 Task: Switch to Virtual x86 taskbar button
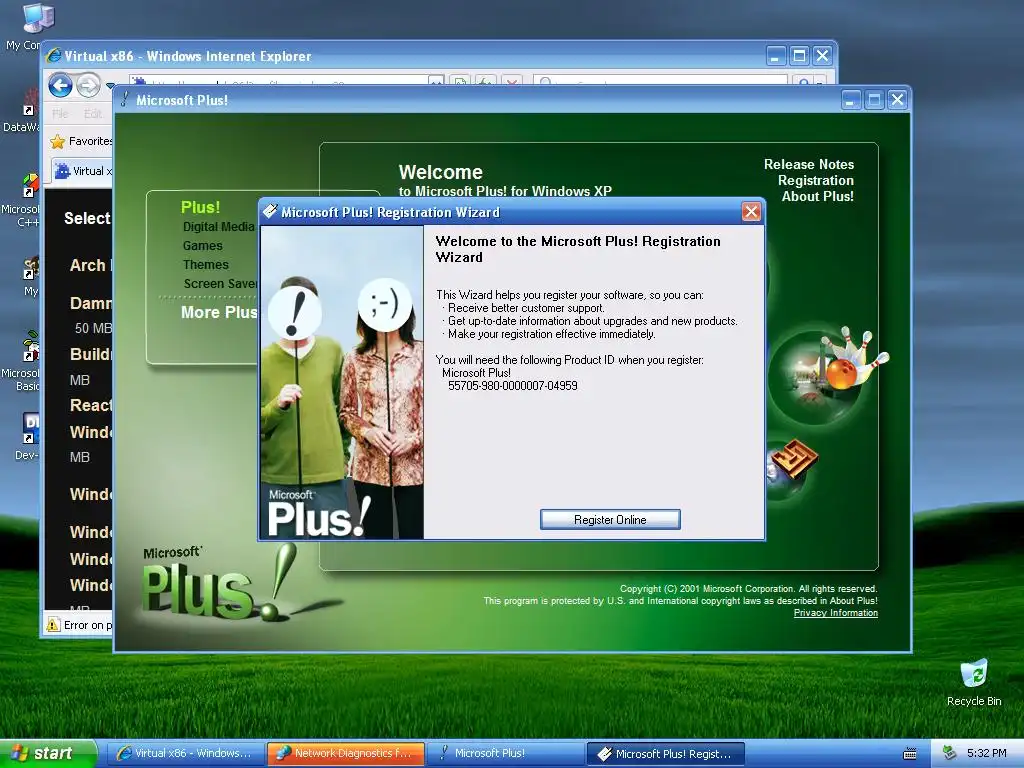[x=185, y=753]
